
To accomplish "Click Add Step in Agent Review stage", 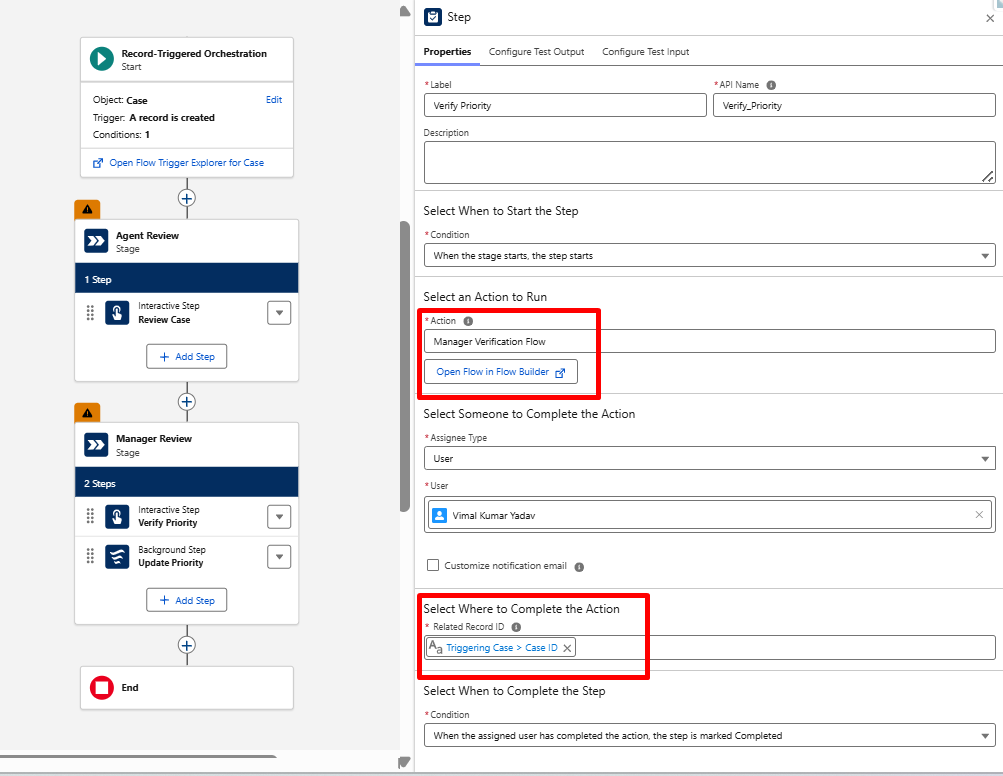I will click(x=187, y=356).
